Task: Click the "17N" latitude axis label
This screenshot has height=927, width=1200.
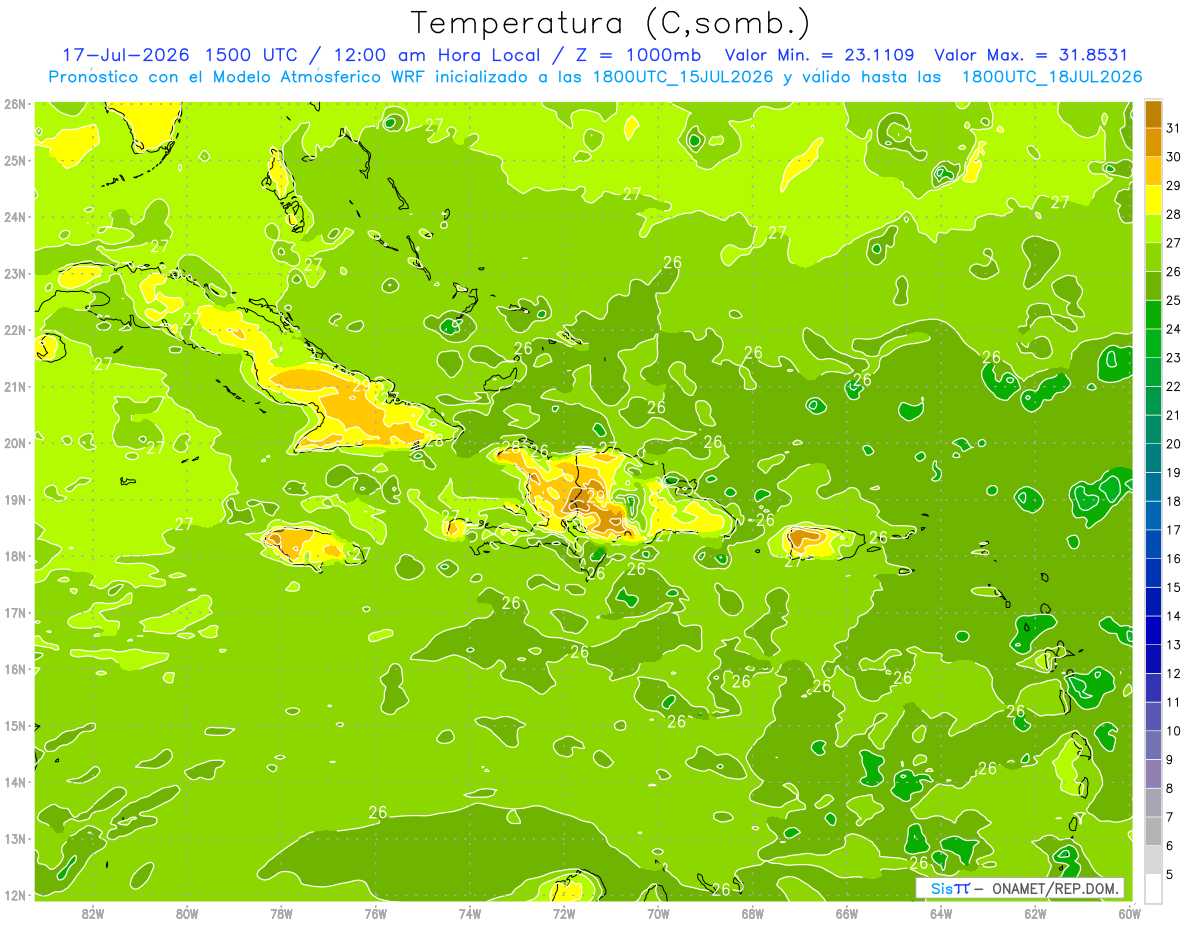Action: [x=15, y=612]
